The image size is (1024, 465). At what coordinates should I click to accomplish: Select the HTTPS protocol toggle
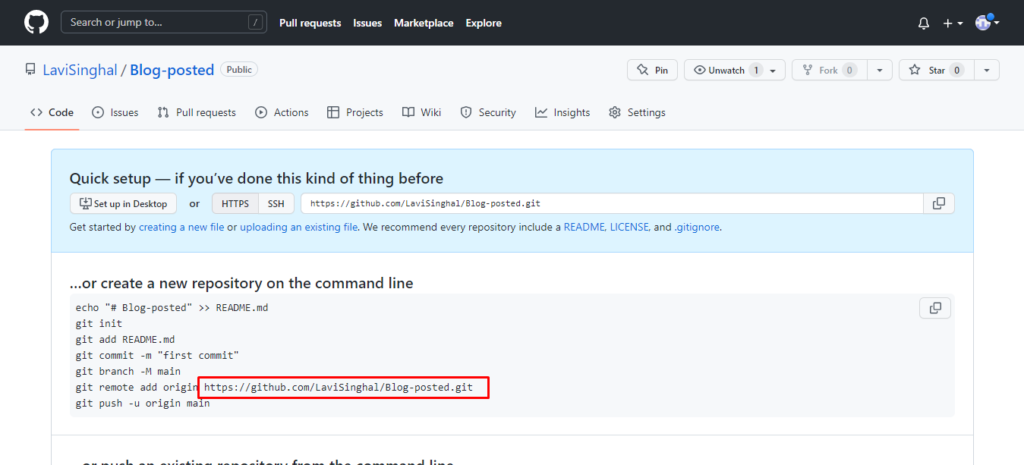235,203
